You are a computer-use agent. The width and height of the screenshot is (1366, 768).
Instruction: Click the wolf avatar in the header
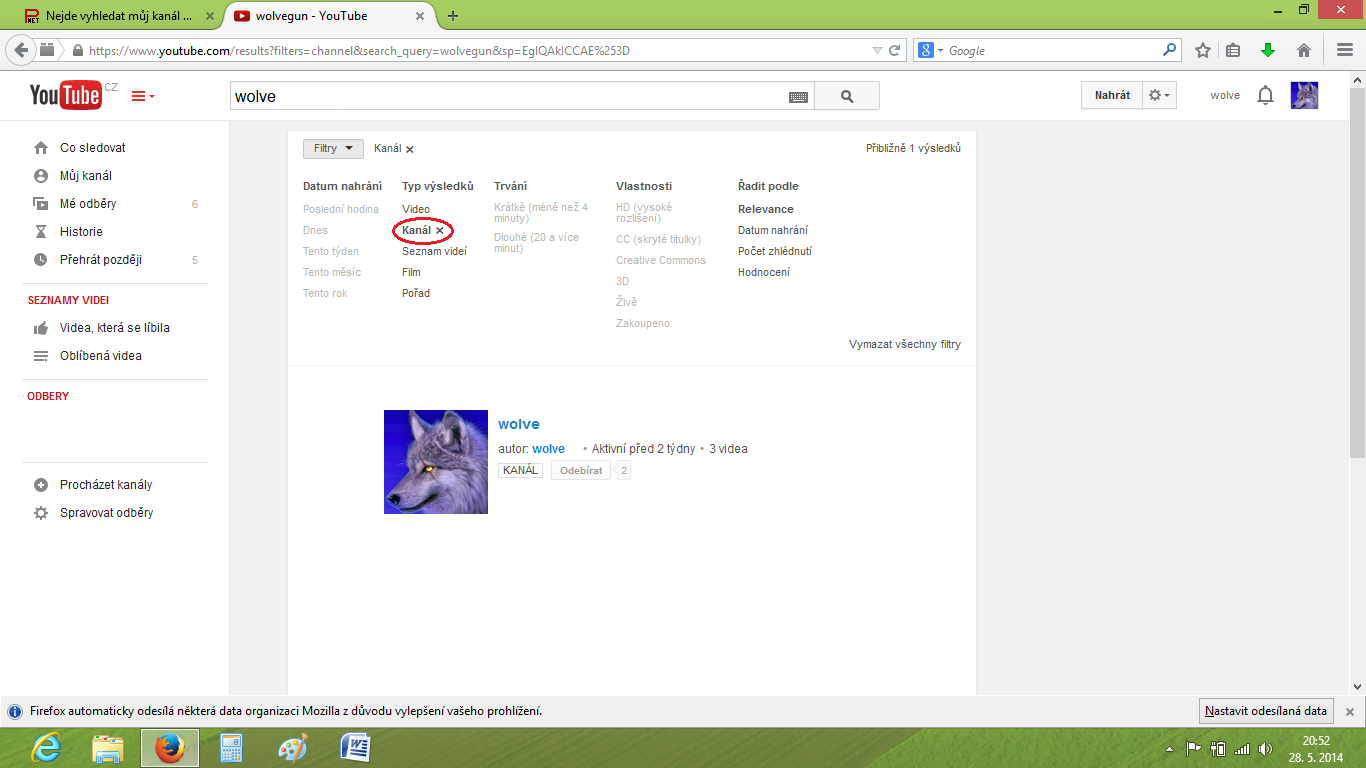point(1304,96)
